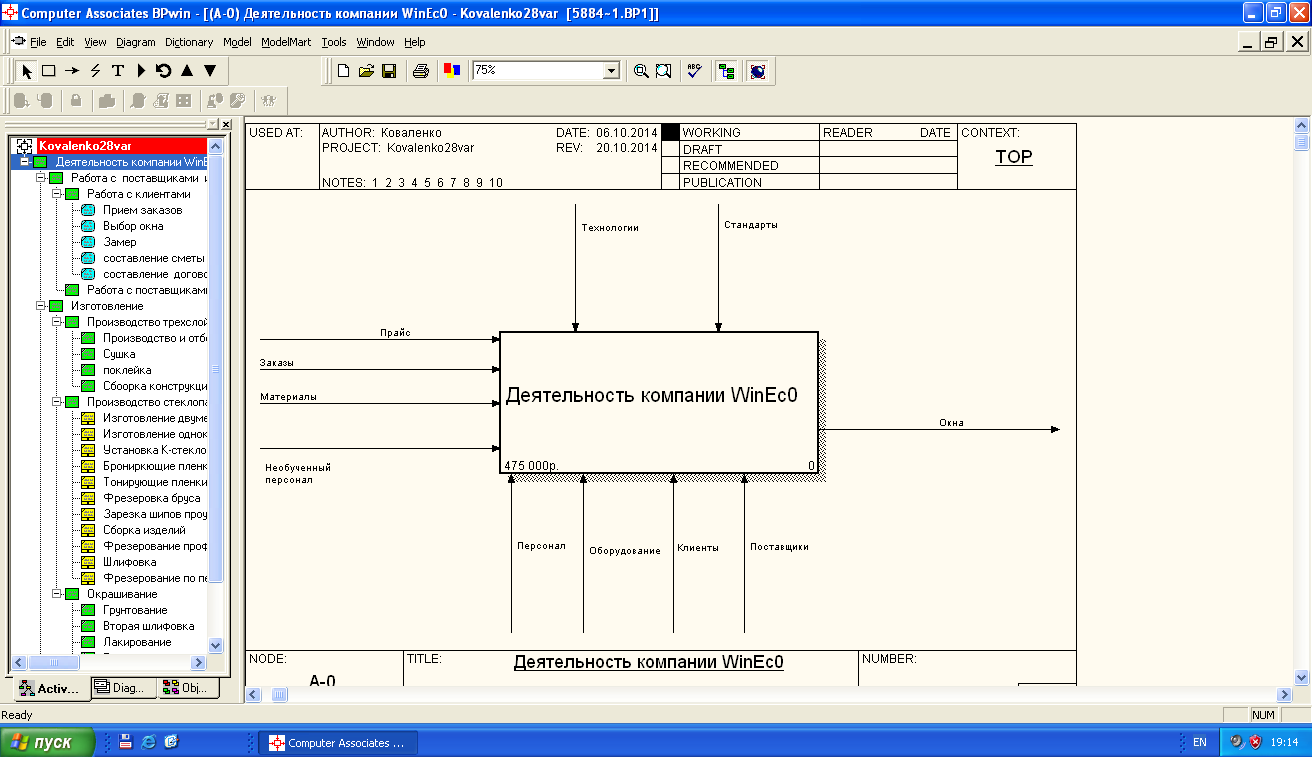1312x757 pixels.
Task: Open the Tools menu
Action: point(334,42)
